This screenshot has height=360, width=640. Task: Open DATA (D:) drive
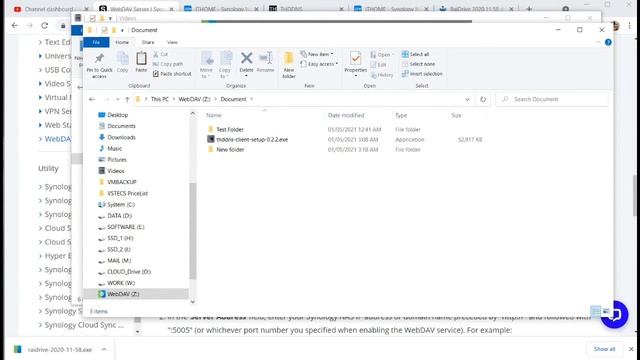(x=119, y=216)
